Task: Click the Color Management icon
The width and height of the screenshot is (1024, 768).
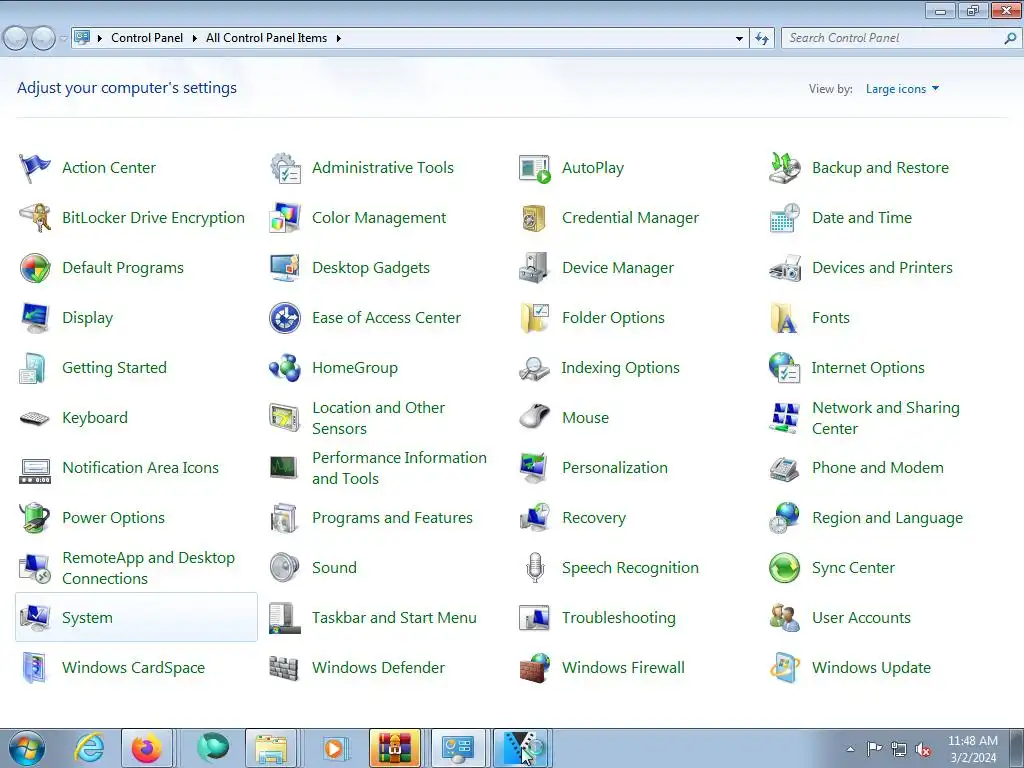Action: (x=285, y=218)
